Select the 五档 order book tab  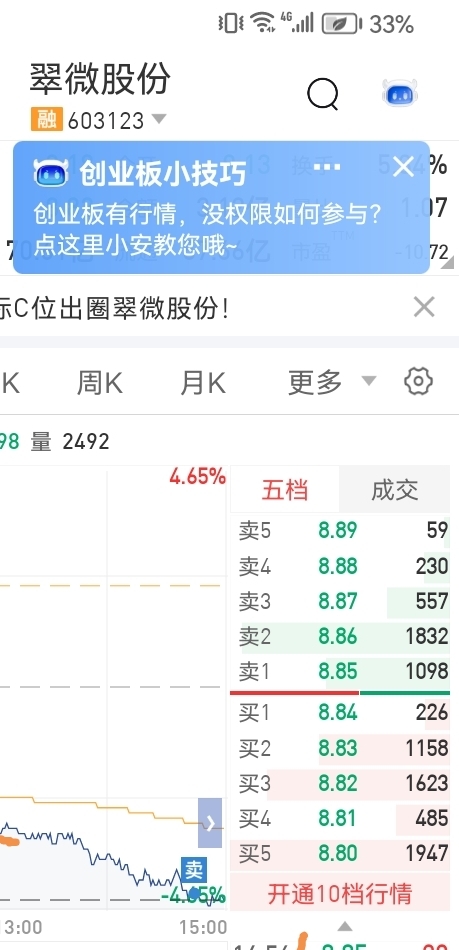[x=285, y=490]
